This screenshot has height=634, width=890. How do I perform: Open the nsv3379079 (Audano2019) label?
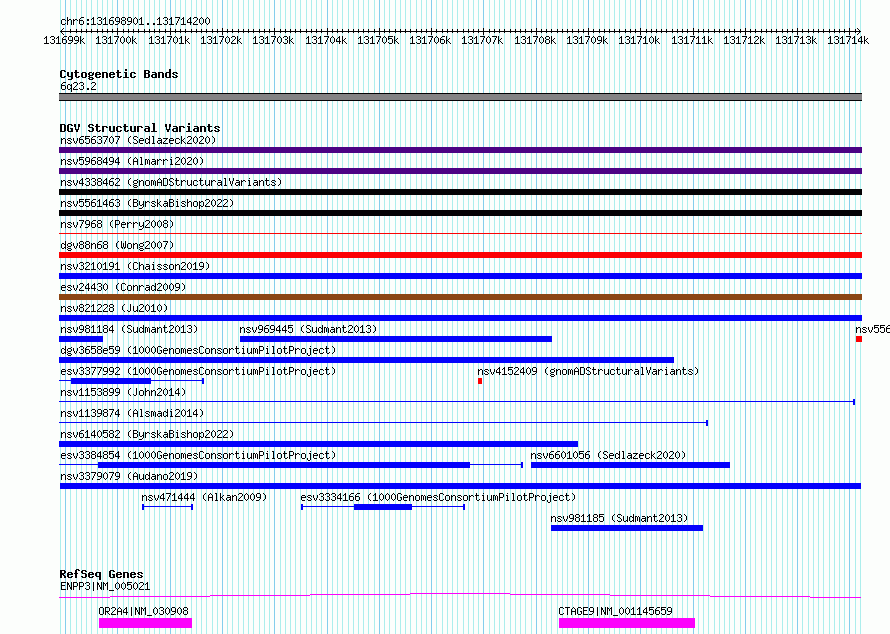tap(129, 476)
